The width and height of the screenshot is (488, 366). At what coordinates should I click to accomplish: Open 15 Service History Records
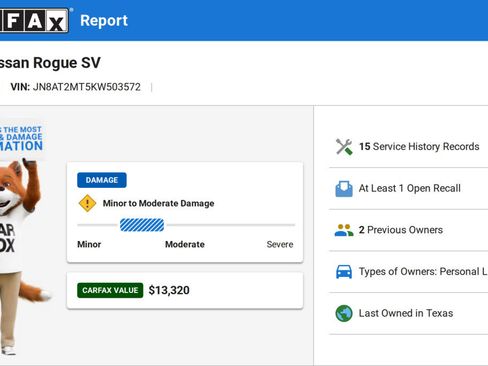coord(419,146)
